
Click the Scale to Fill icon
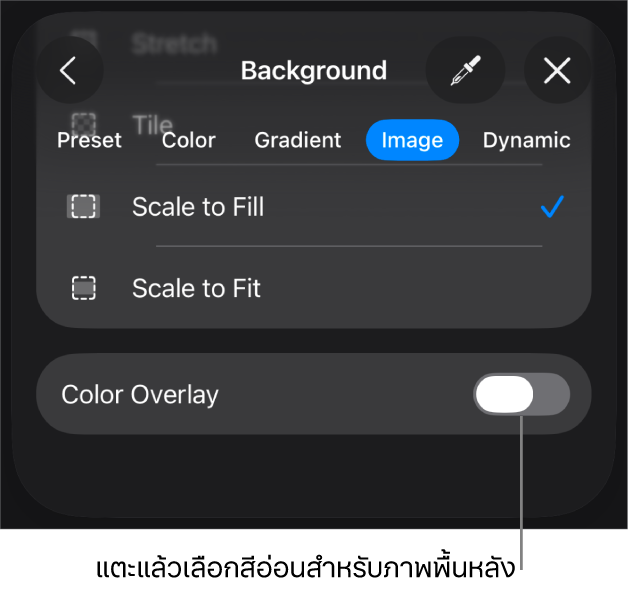point(84,207)
